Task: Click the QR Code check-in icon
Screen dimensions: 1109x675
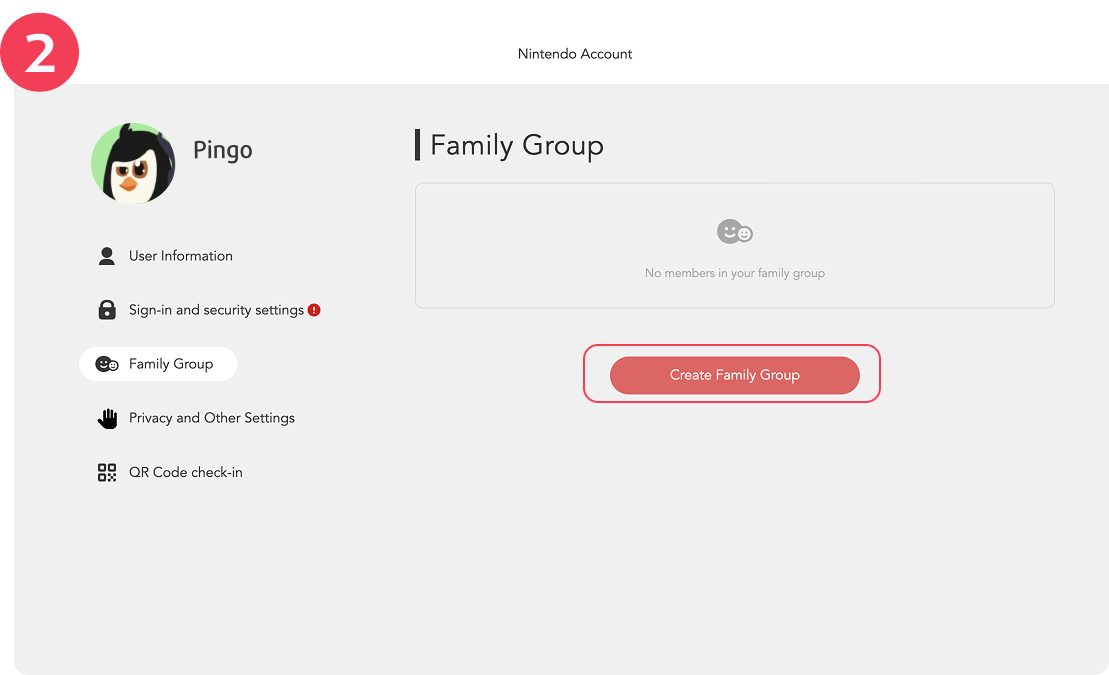Action: tap(107, 472)
